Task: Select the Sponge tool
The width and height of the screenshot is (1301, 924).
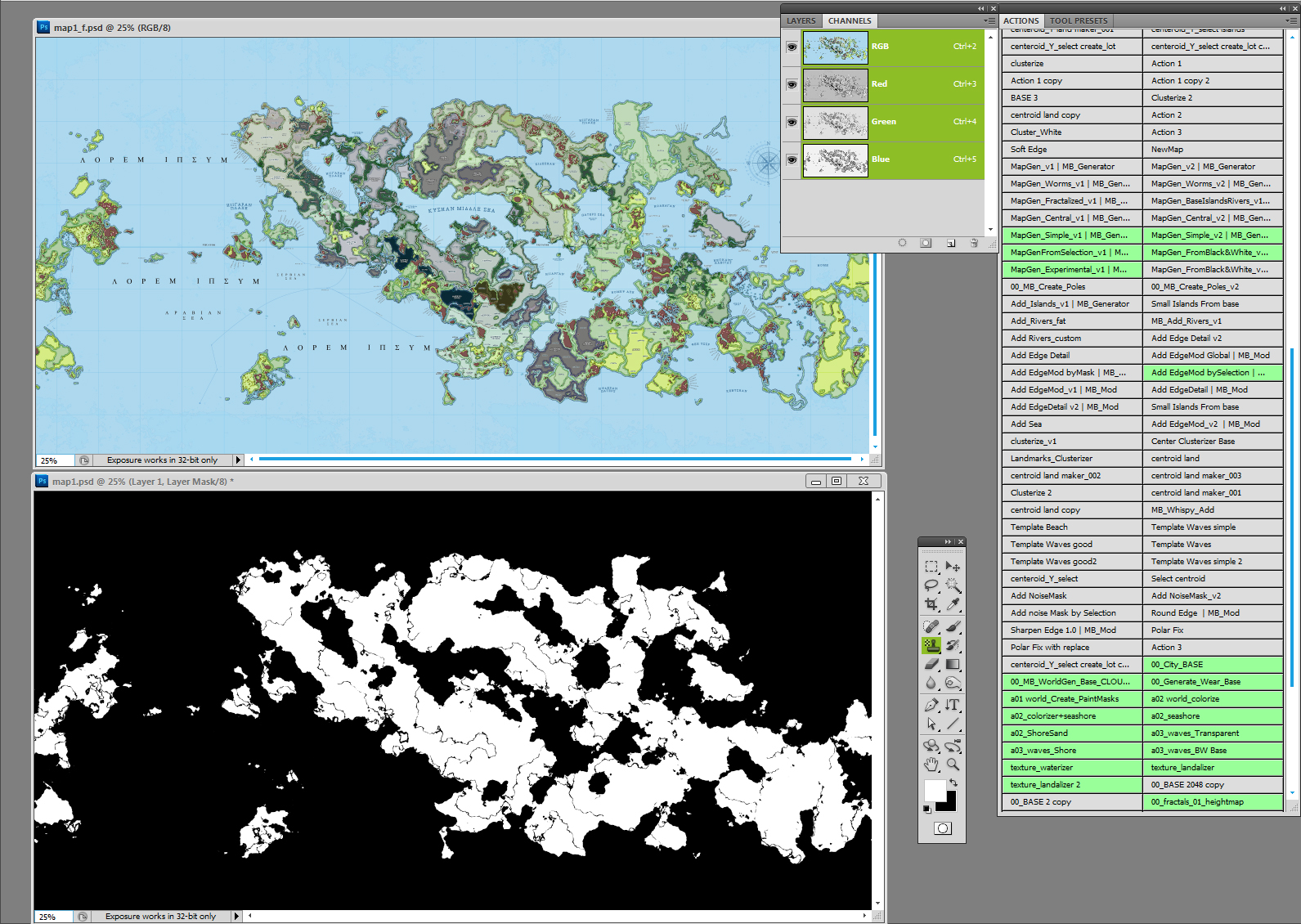Action: (953, 684)
